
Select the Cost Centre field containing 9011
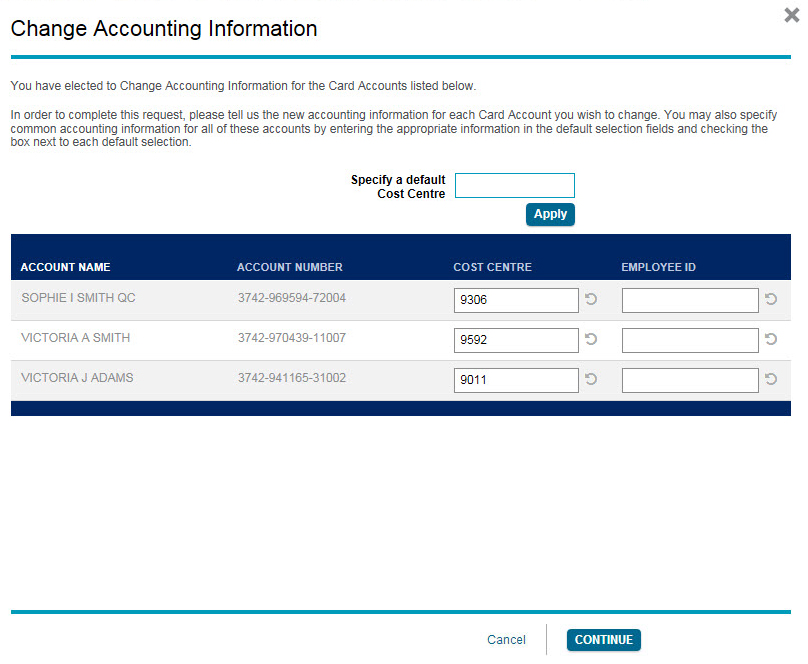click(516, 380)
